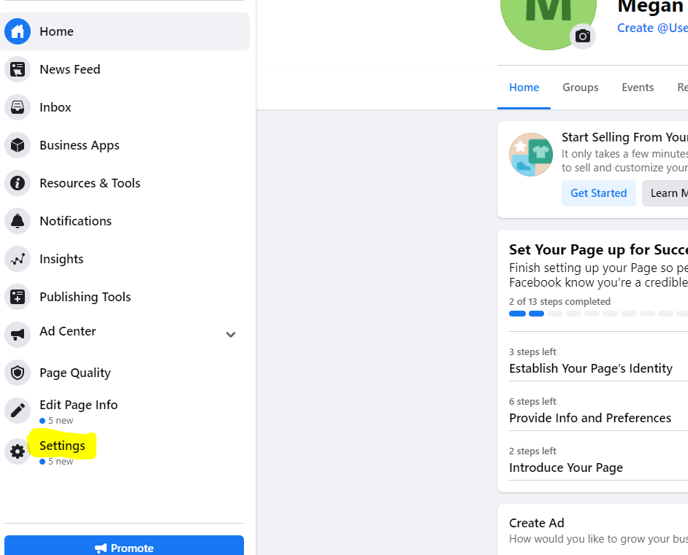This screenshot has height=555, width=688.
Task: Click the camera icon on profile picture
Action: coord(583,36)
